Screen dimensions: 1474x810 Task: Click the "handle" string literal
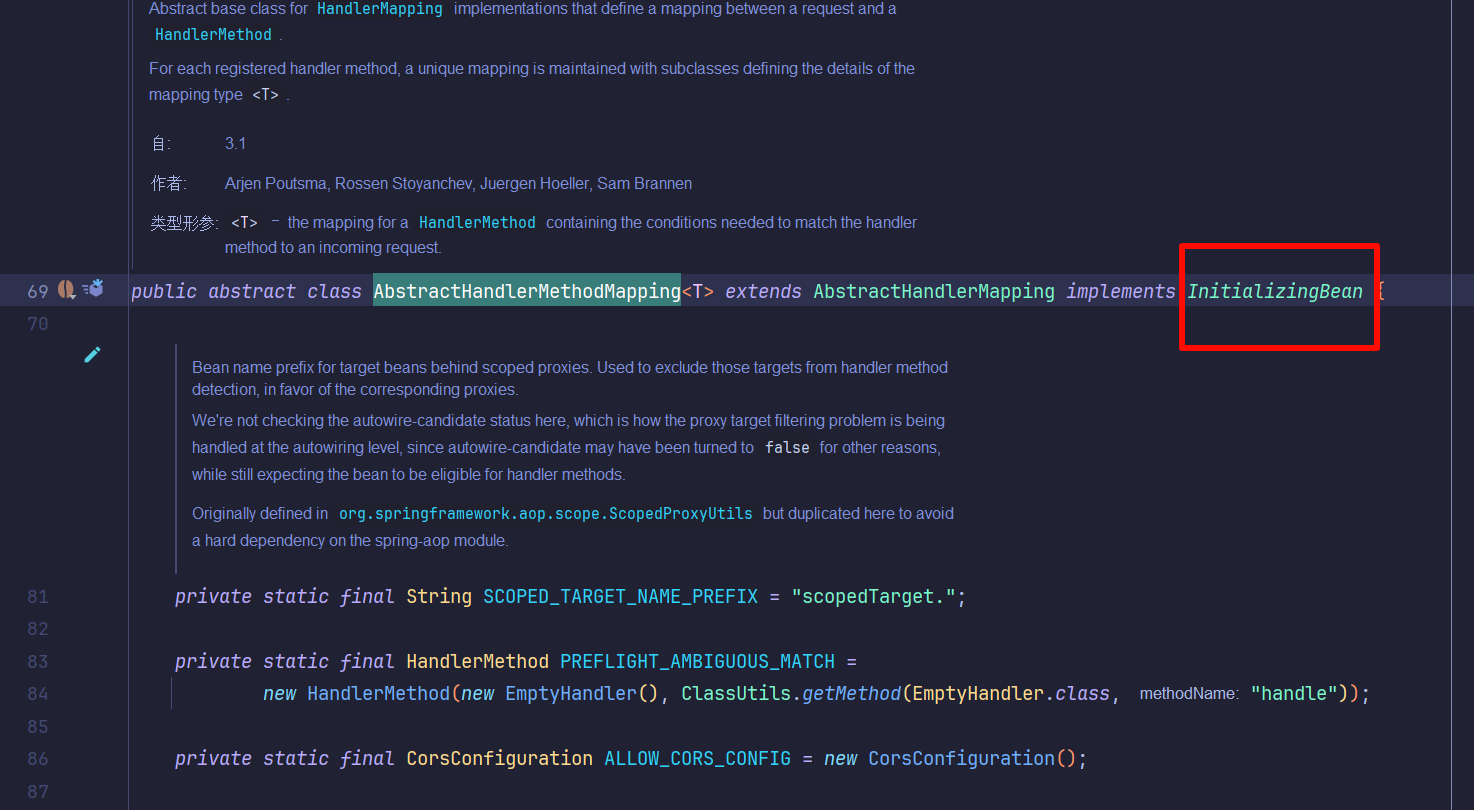coord(1293,694)
